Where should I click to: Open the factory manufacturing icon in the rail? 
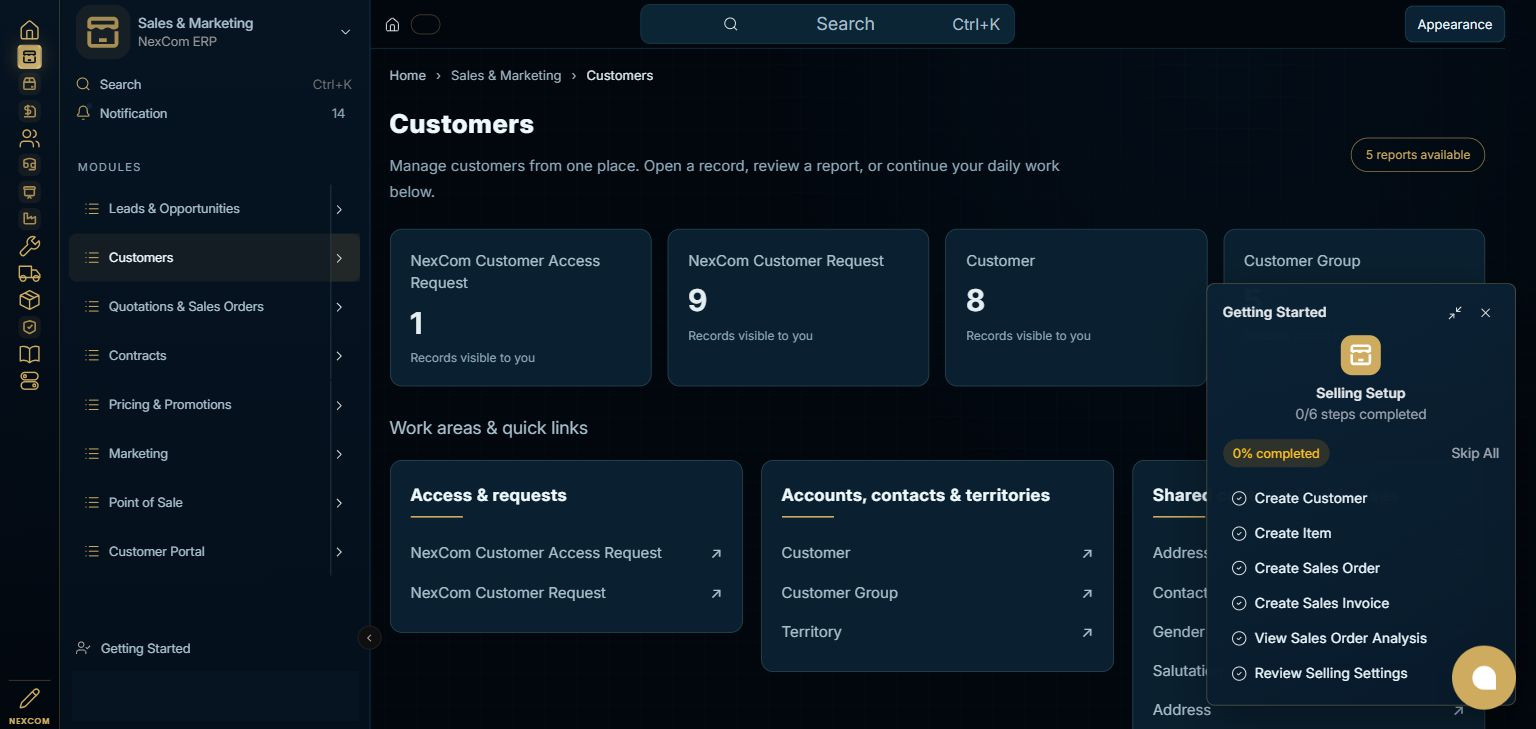[x=30, y=219]
